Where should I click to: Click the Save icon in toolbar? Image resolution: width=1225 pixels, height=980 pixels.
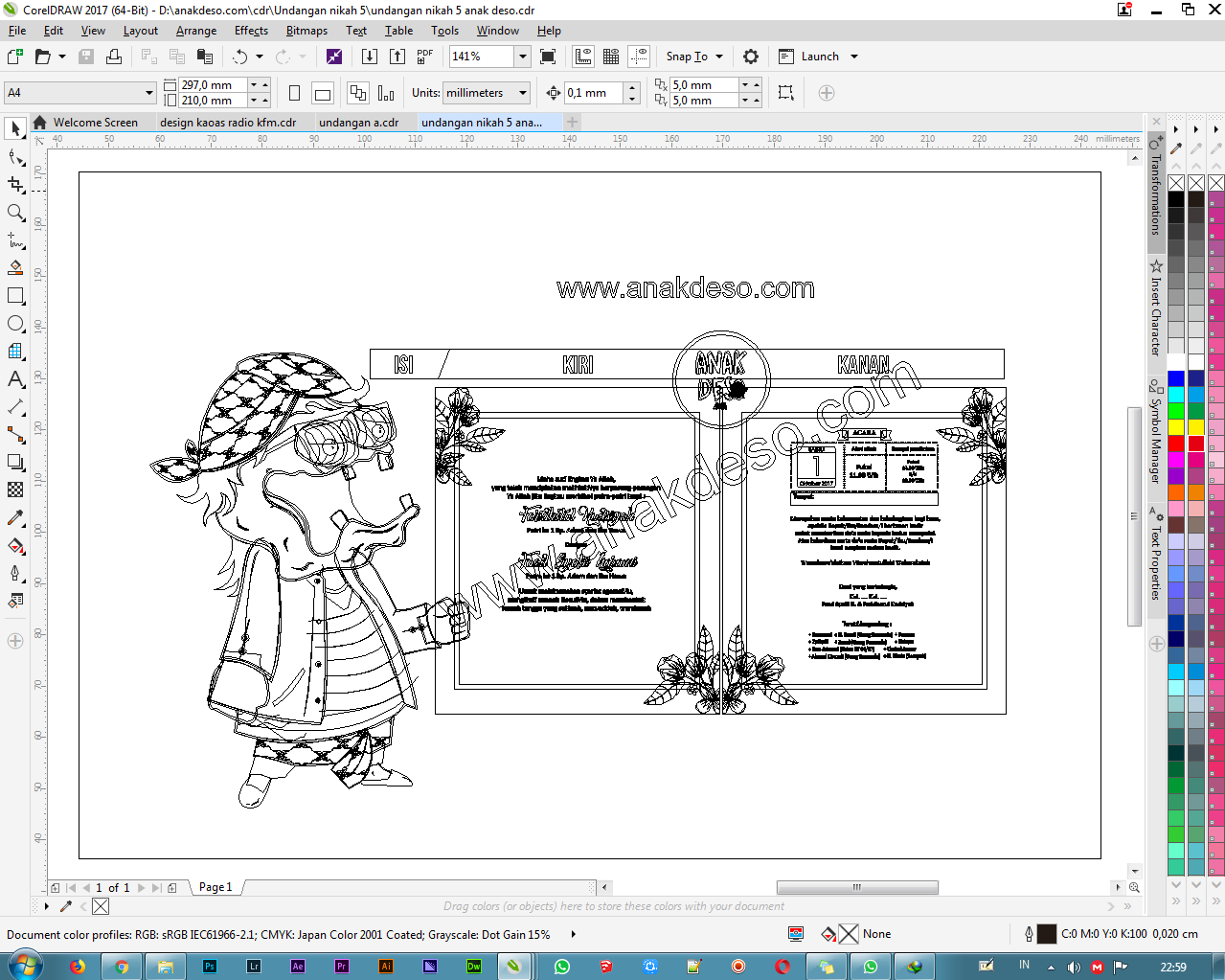(x=86, y=57)
